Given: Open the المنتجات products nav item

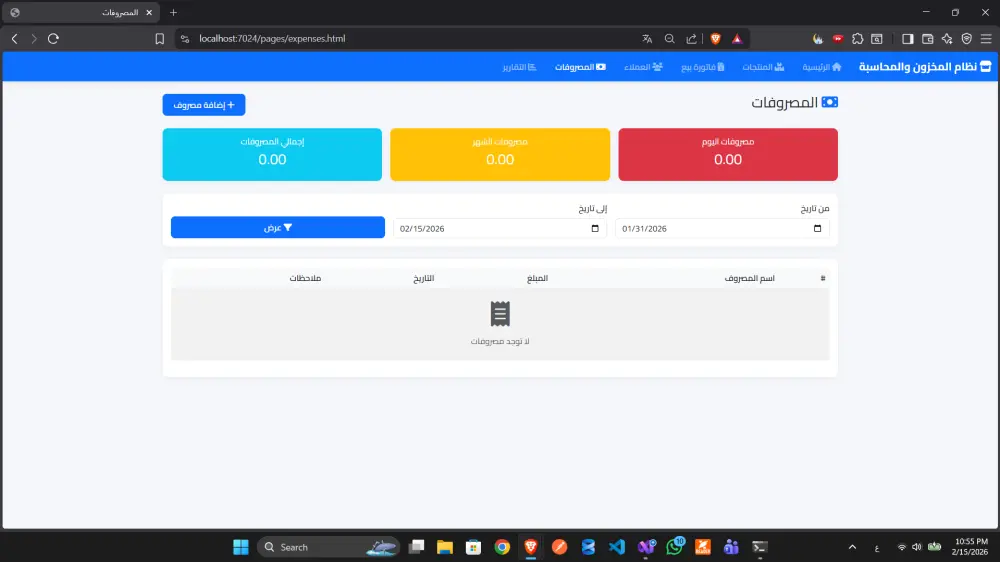Looking at the screenshot, I should click(763, 67).
